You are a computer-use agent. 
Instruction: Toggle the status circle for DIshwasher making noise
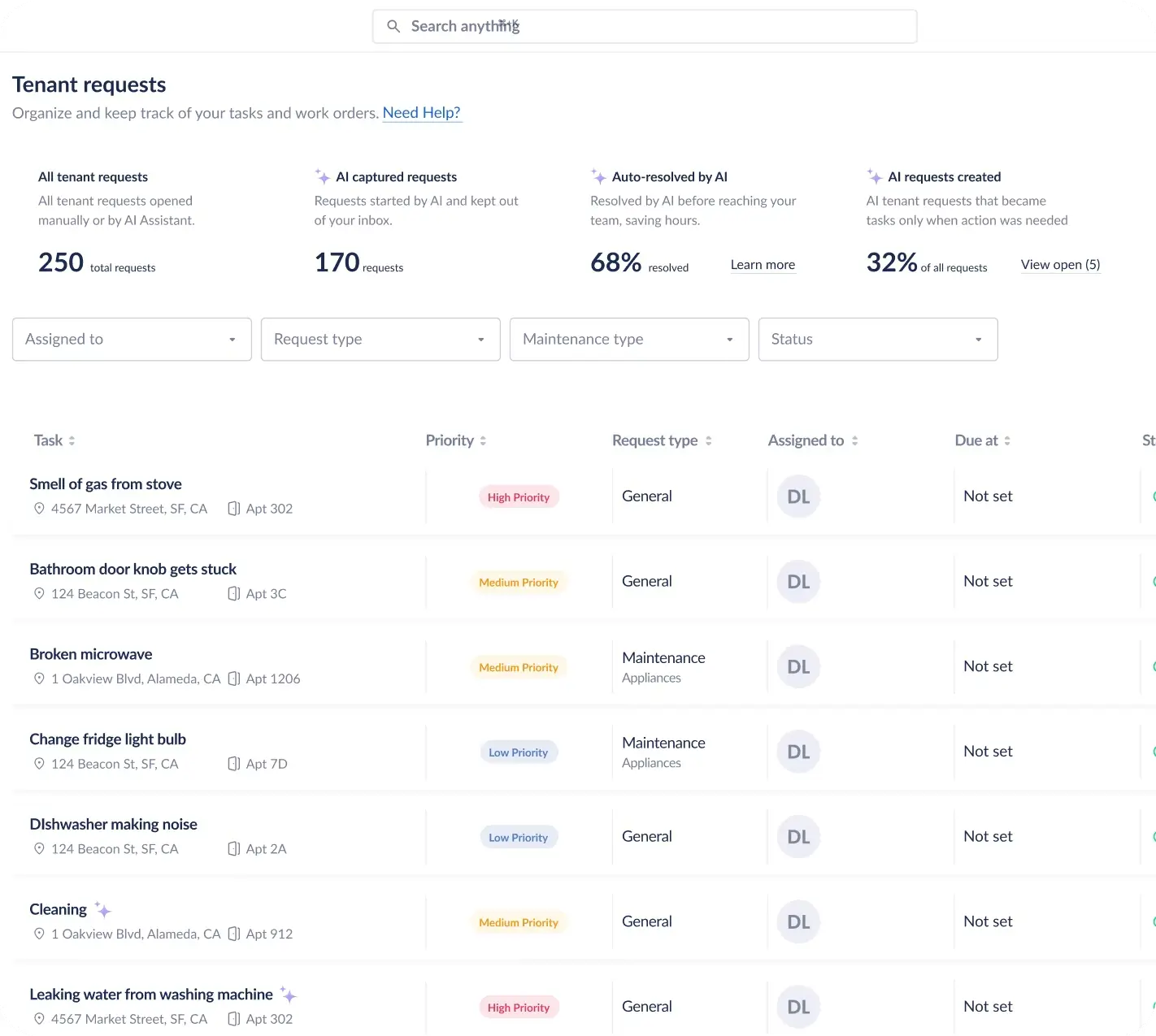(x=1154, y=836)
